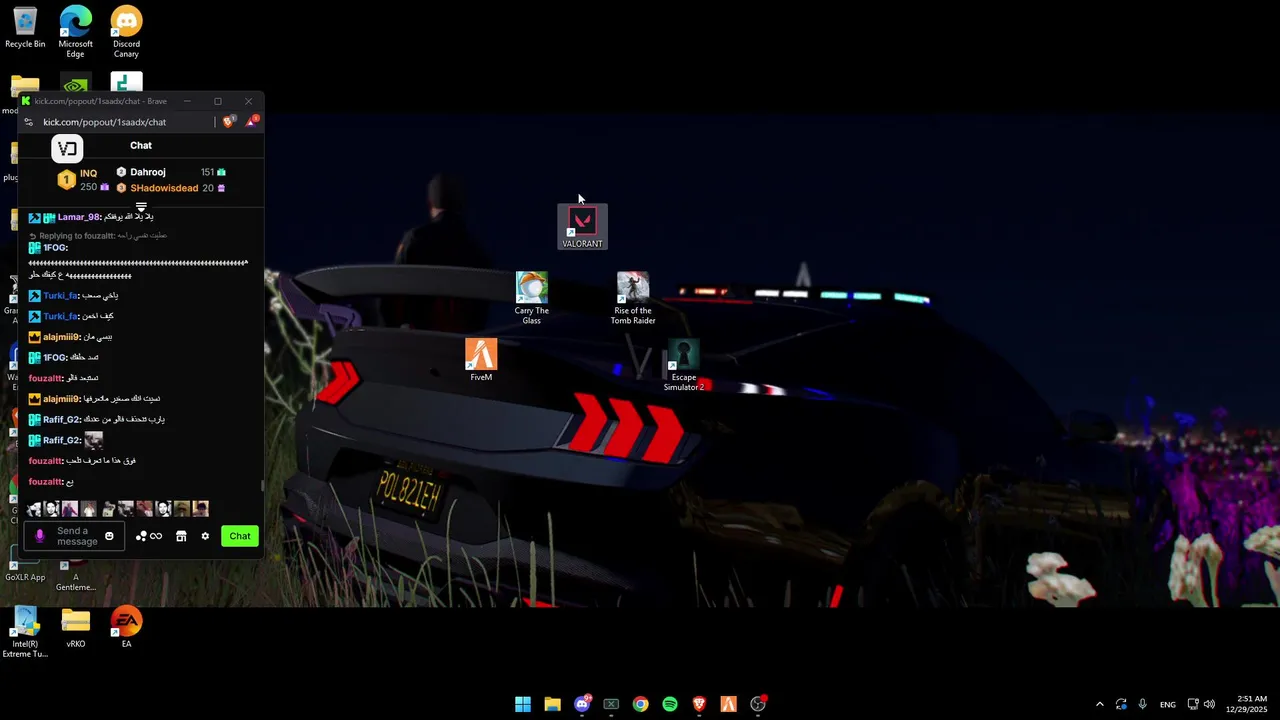Launch Discord Canary desktop shortcut
This screenshot has height=720, width=1280.
126,32
